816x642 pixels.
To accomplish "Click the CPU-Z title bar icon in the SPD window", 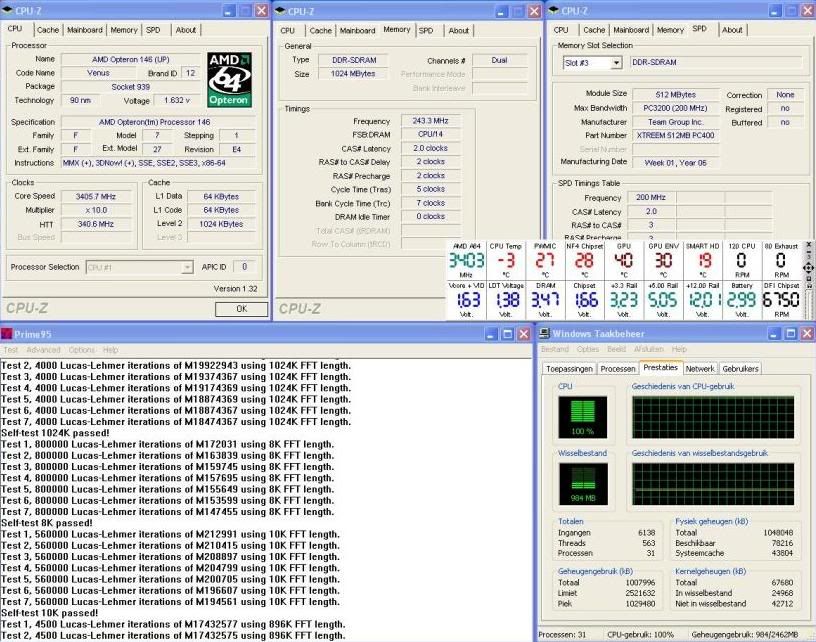I will point(553,10).
